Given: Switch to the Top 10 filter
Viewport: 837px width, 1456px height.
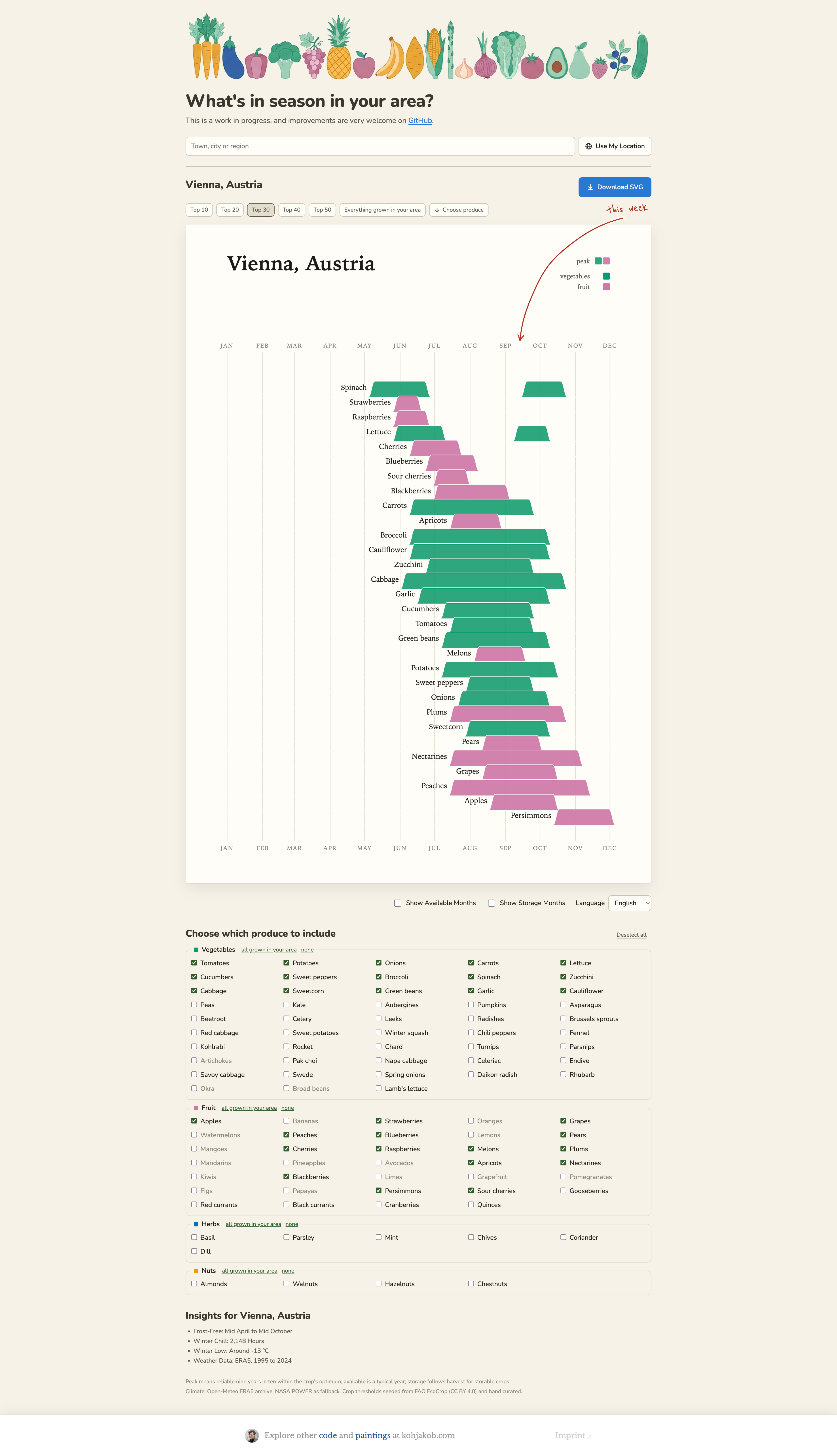Looking at the screenshot, I should pyautogui.click(x=199, y=210).
